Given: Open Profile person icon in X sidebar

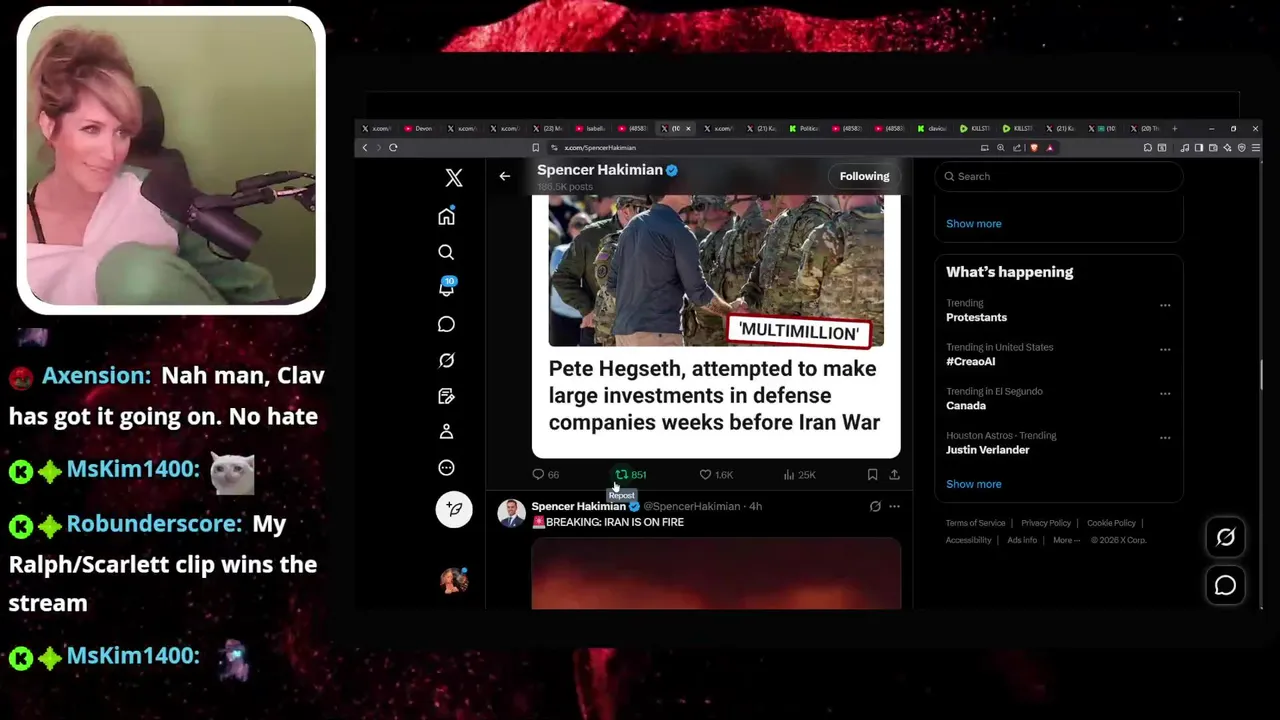Looking at the screenshot, I should (446, 431).
